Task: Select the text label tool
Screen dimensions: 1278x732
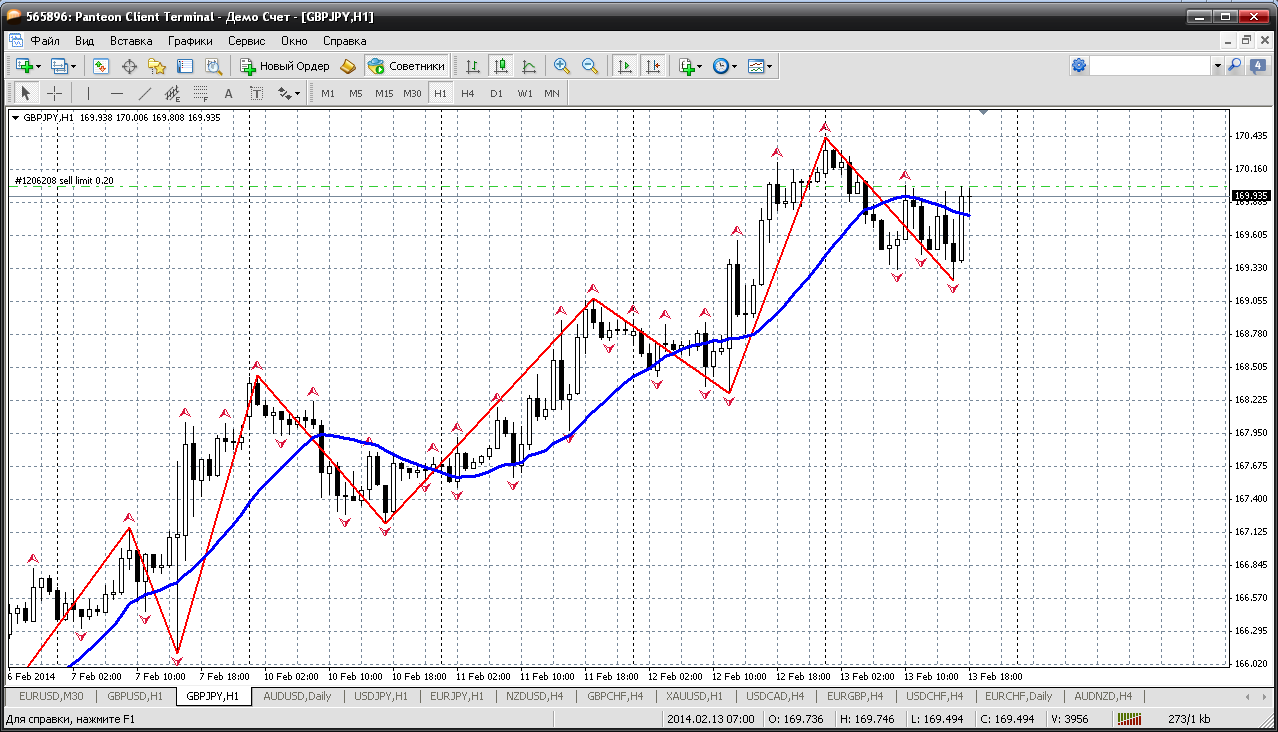Action: tap(228, 93)
